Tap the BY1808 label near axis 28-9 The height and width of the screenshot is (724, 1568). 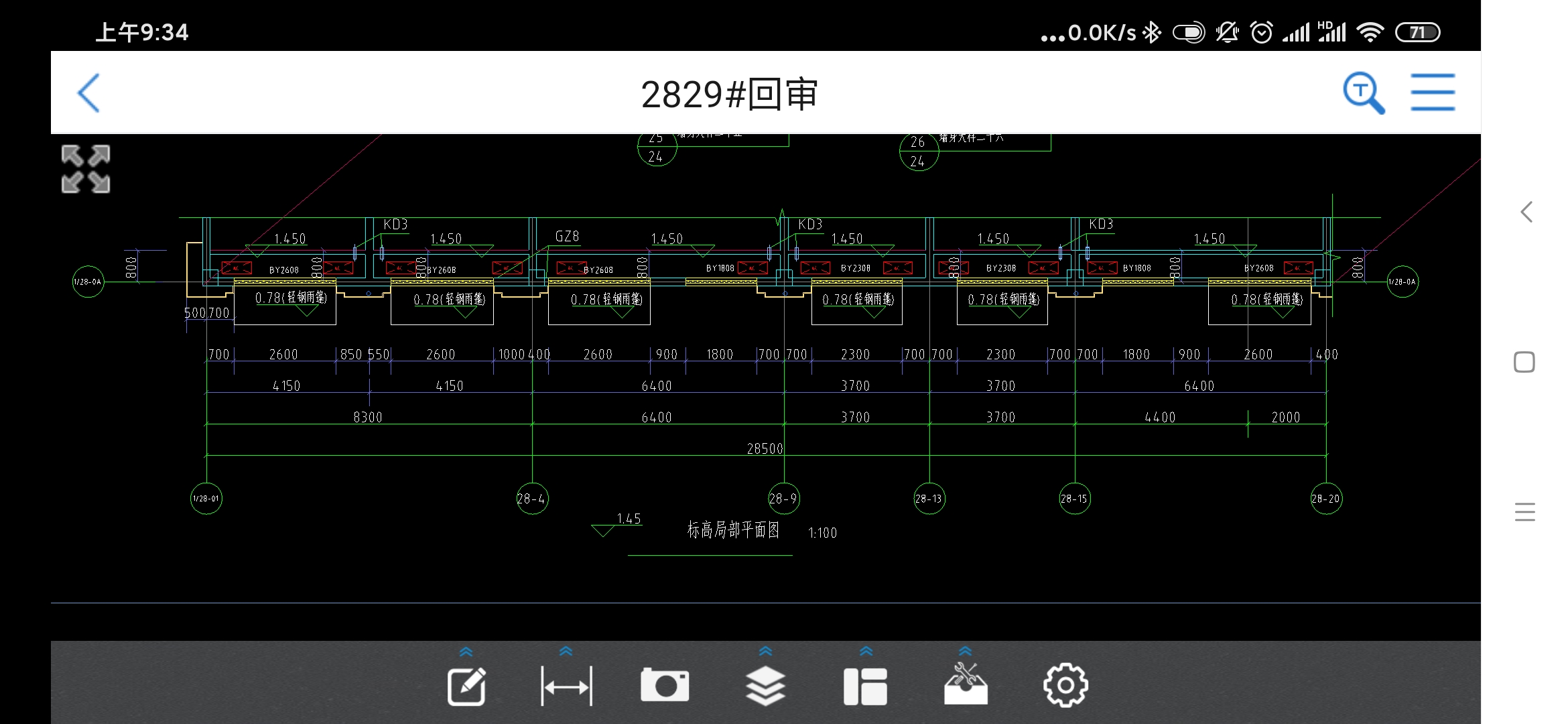720,267
